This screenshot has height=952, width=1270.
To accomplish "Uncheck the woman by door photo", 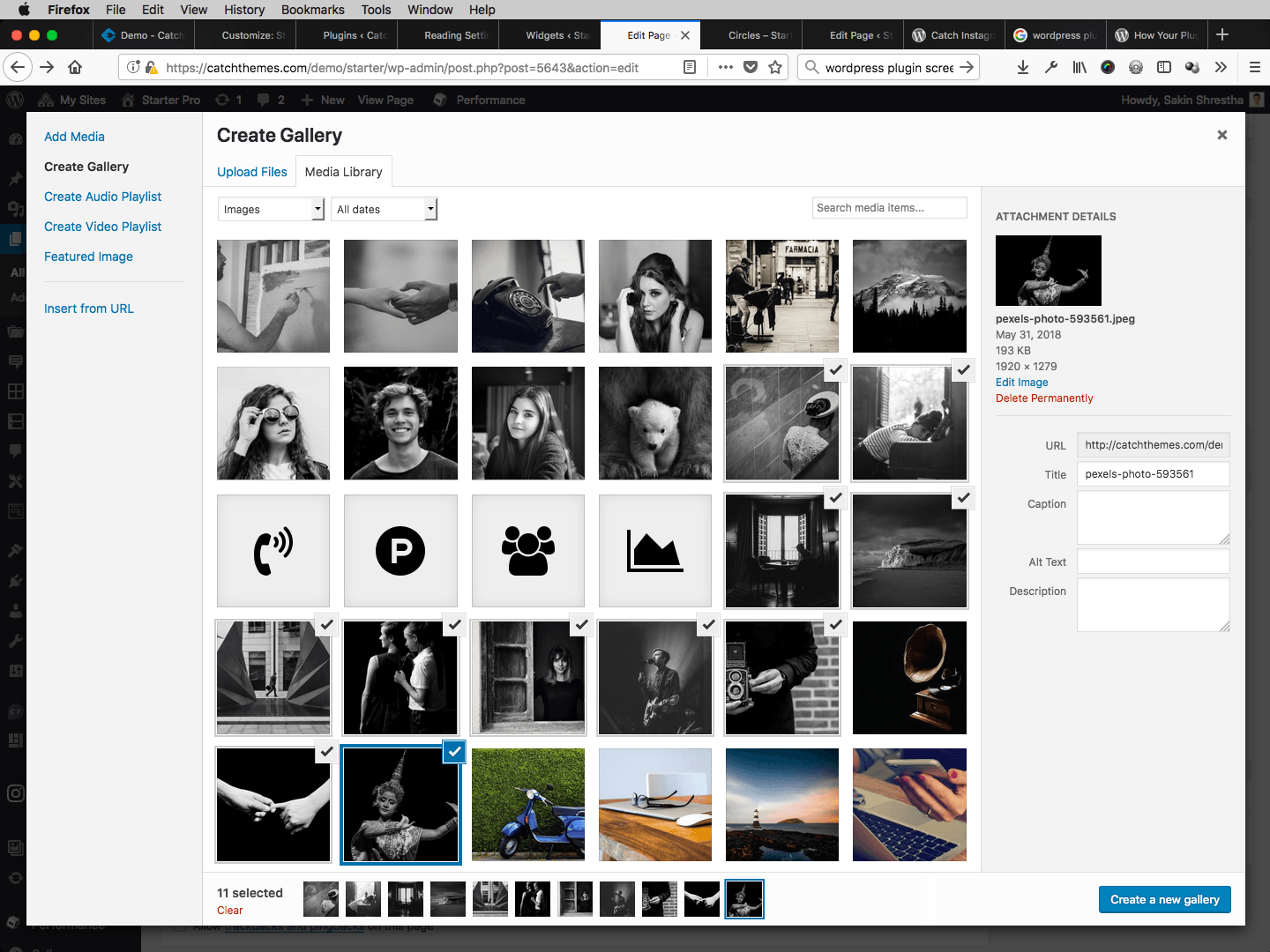I will click(581, 624).
